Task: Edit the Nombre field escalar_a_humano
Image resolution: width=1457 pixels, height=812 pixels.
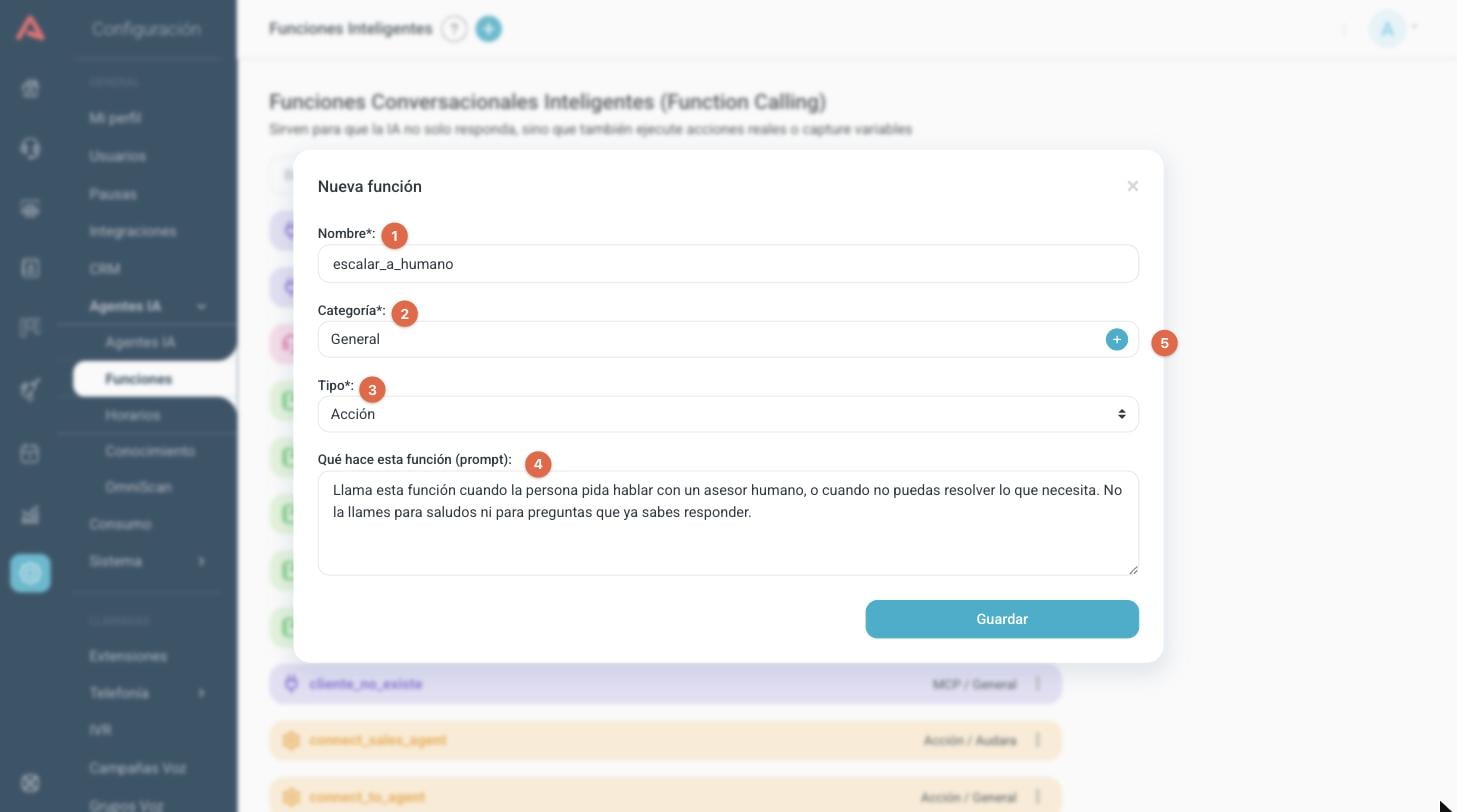Action: click(728, 264)
